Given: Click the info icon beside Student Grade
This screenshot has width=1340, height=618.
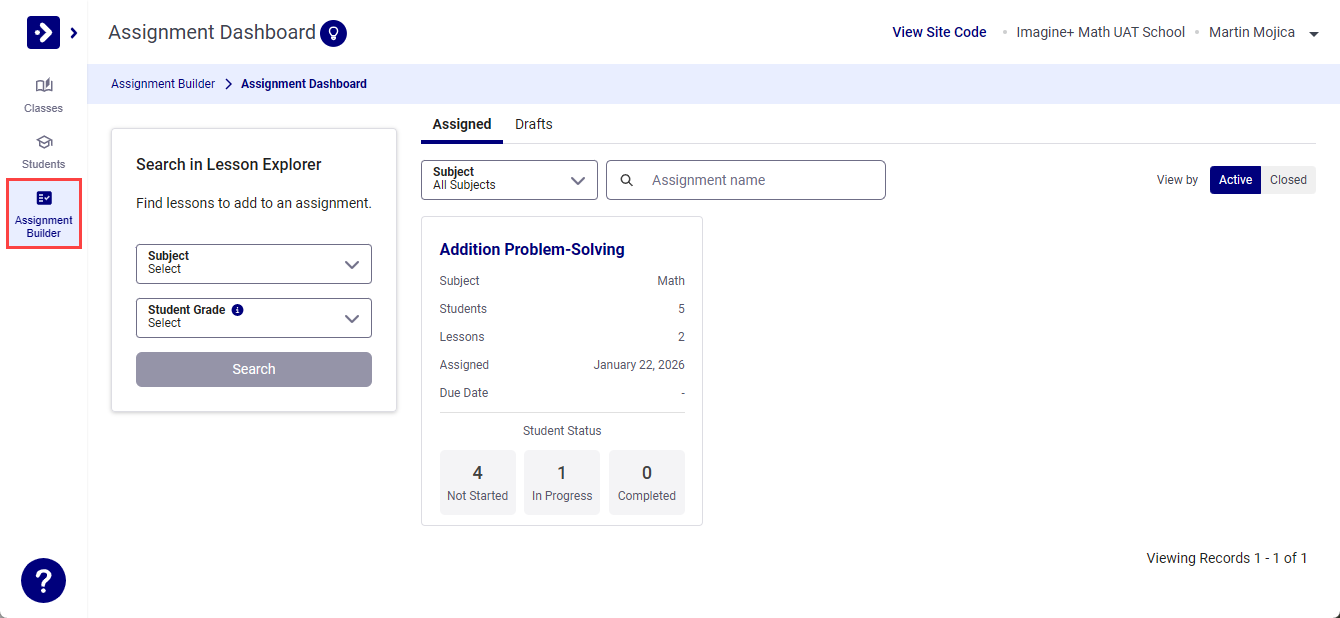Looking at the screenshot, I should 237,310.
